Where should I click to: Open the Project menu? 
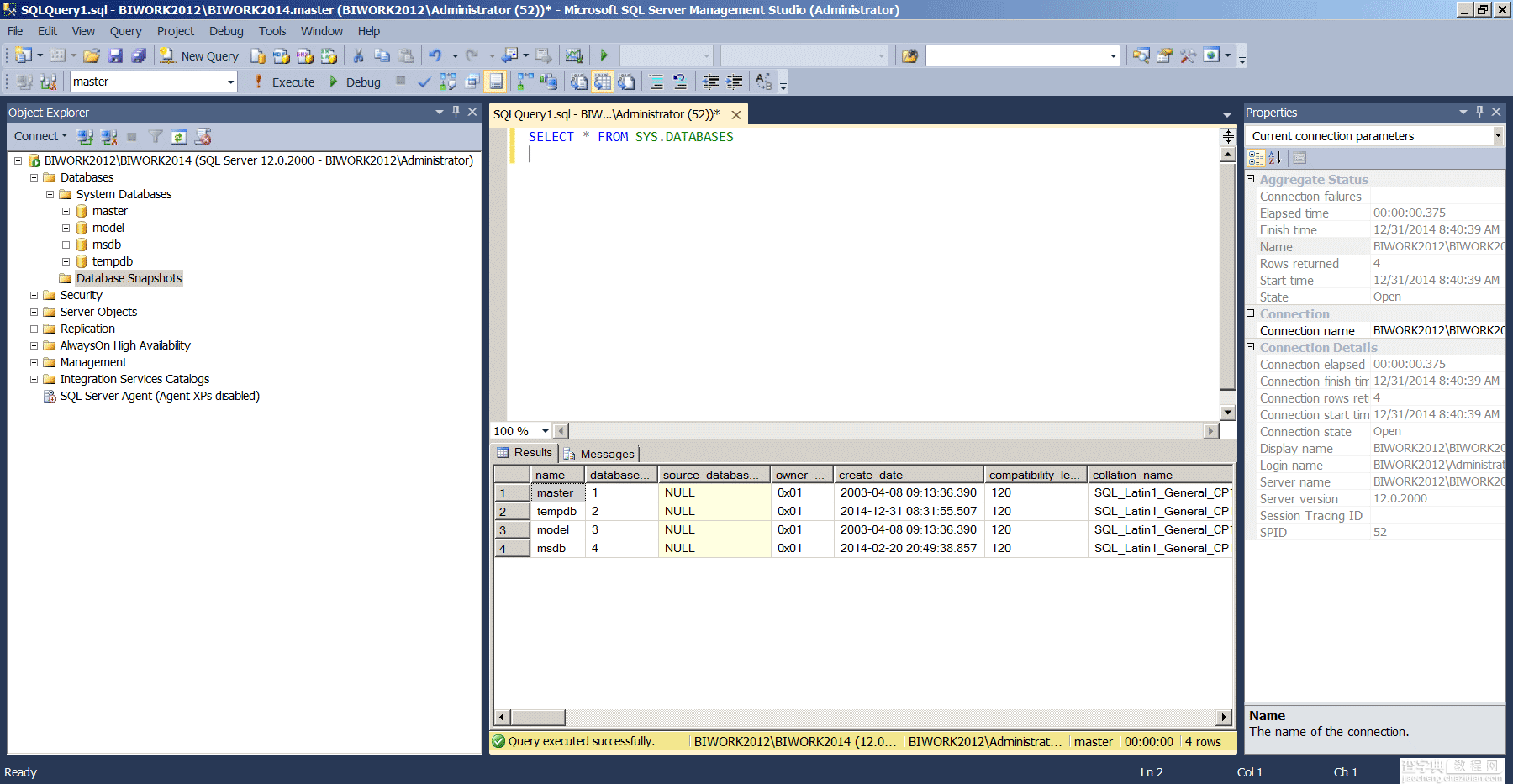pyautogui.click(x=175, y=31)
